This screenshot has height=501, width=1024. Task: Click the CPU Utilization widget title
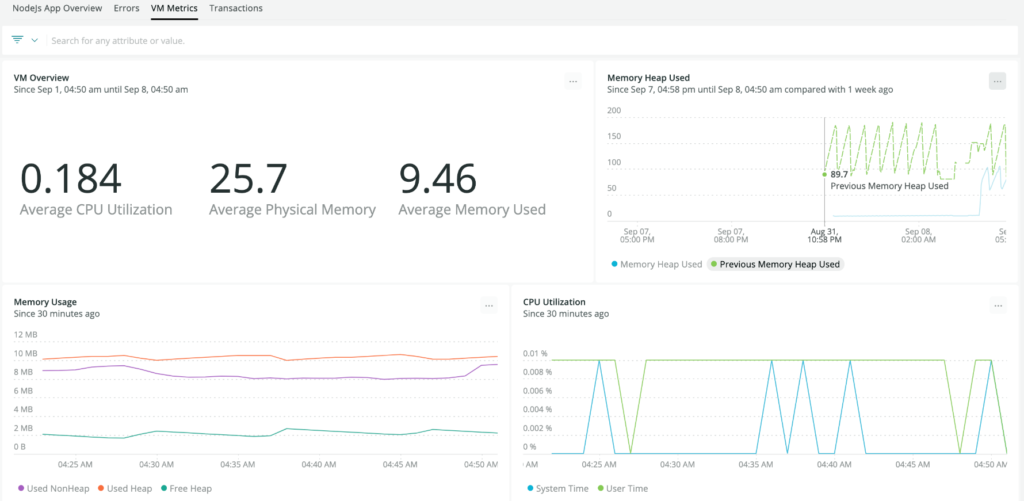(x=554, y=302)
